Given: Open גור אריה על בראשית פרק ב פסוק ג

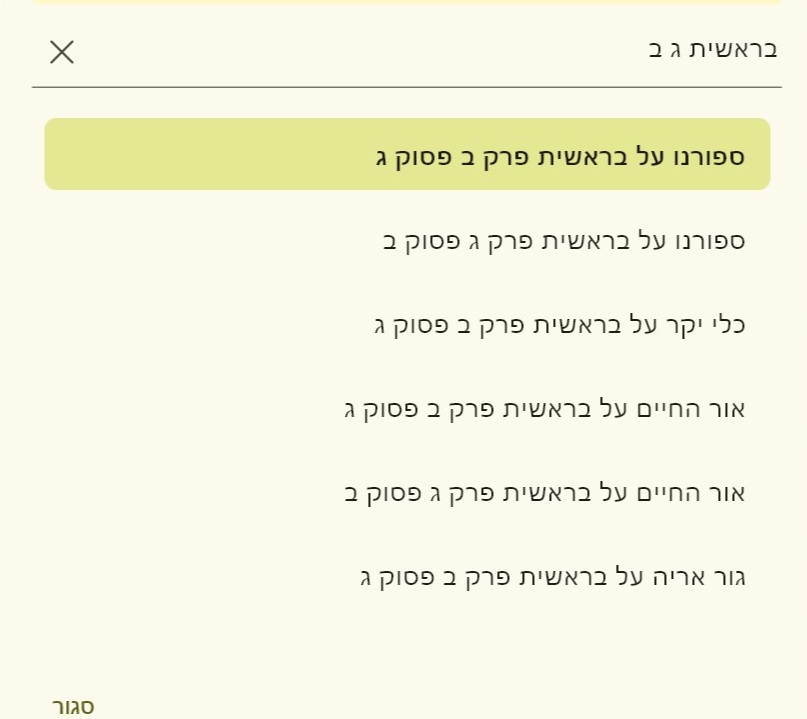Looking at the screenshot, I should pos(552,577).
